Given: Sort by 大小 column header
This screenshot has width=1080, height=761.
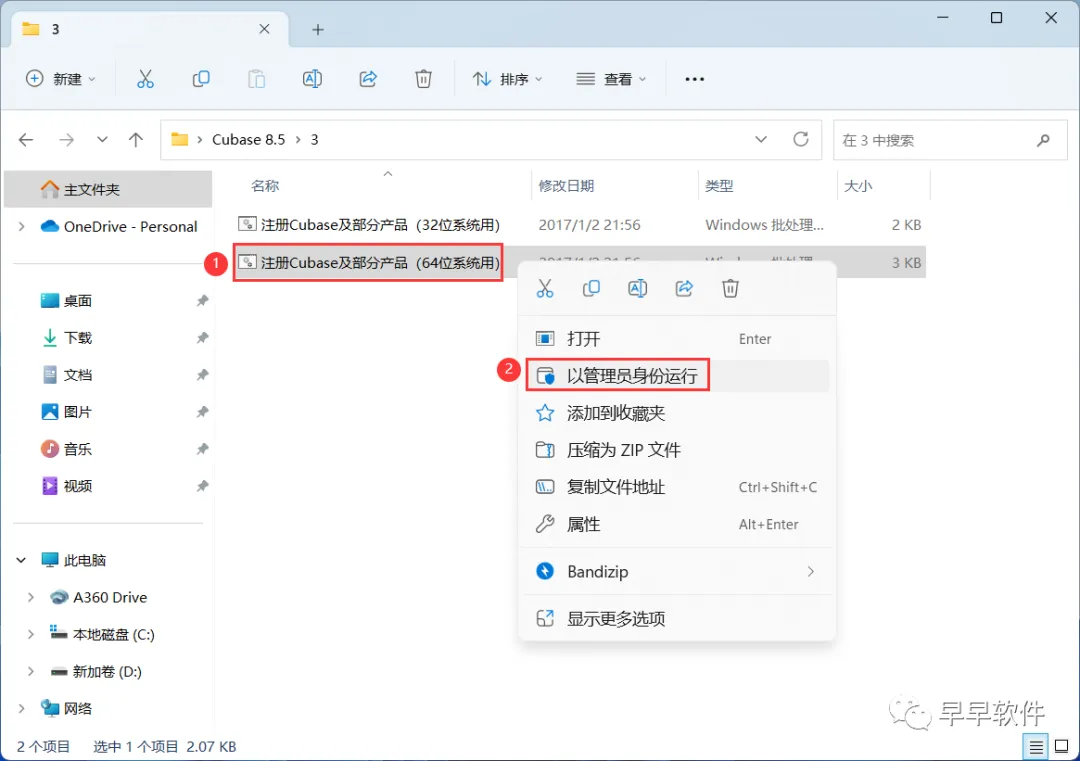Looking at the screenshot, I should 858,186.
